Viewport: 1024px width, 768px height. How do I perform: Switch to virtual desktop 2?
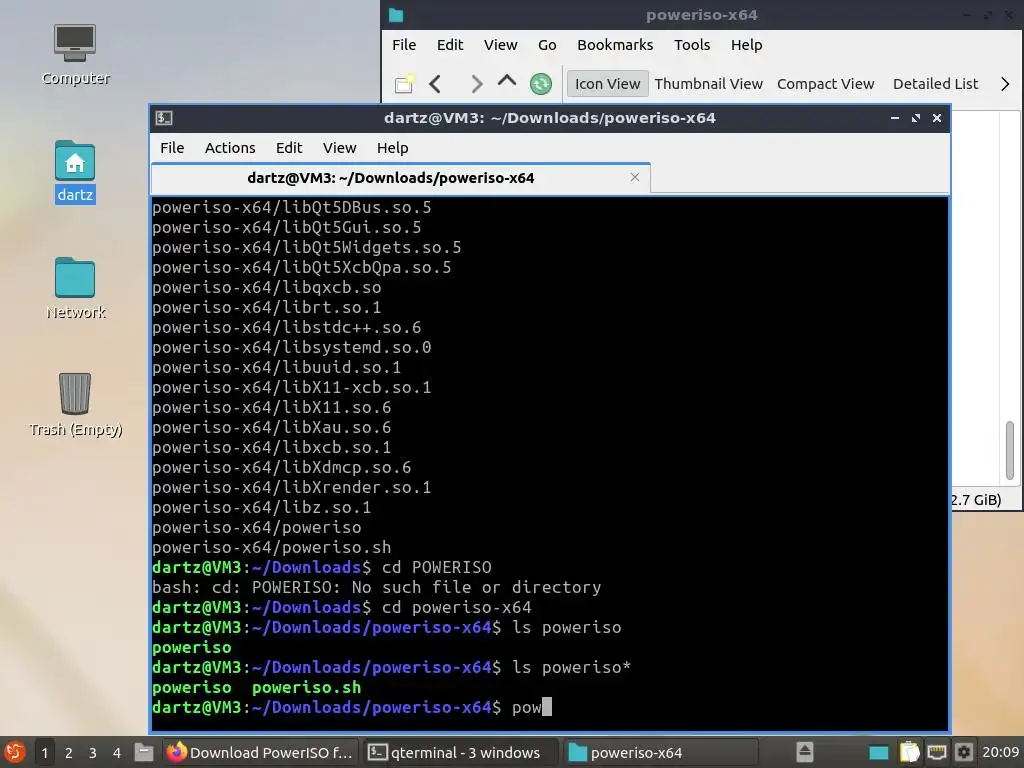tap(69, 753)
